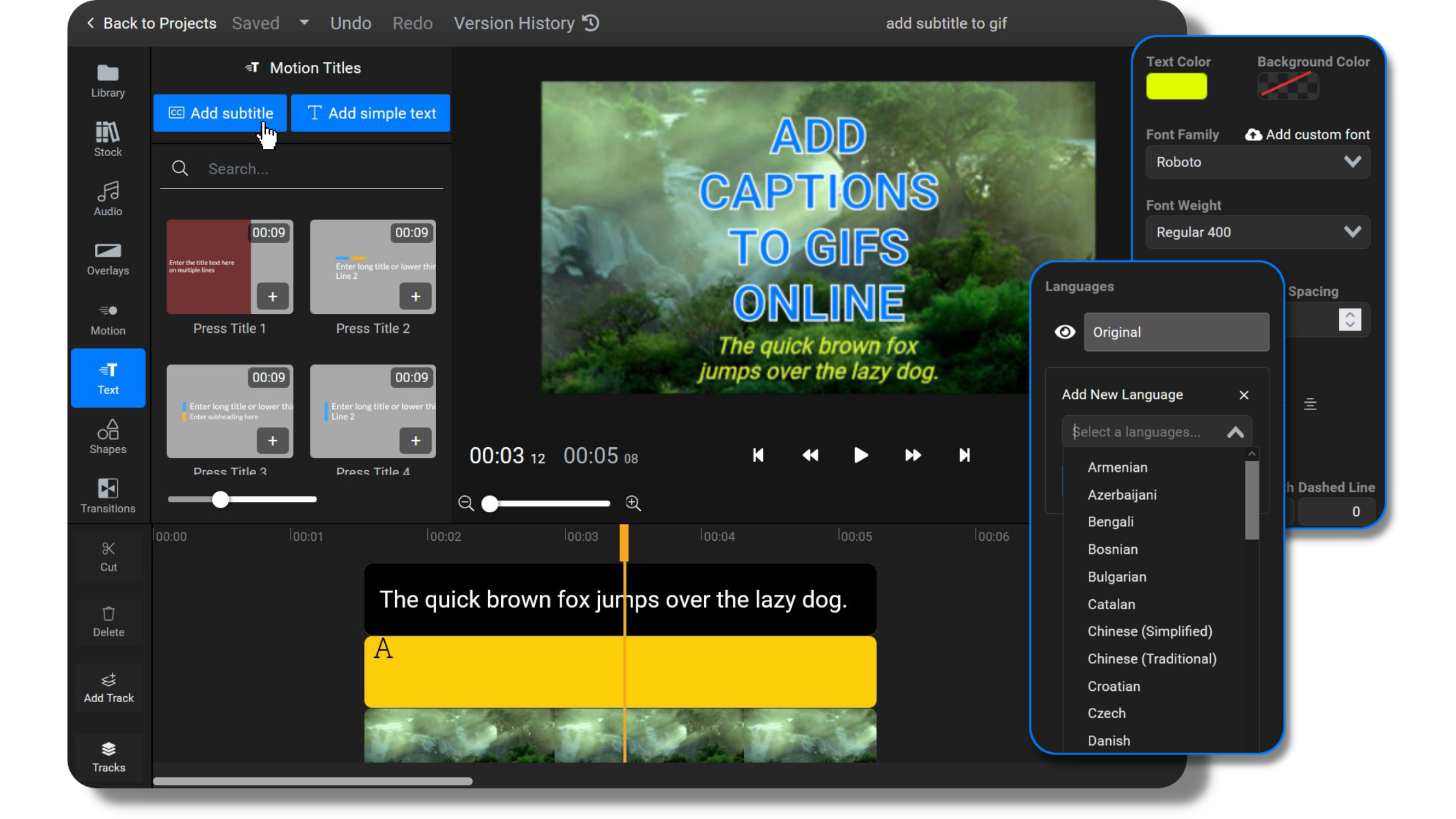1456x819 pixels.
Task: Adjust the Spacing stepper arrows
Action: pos(1349,319)
